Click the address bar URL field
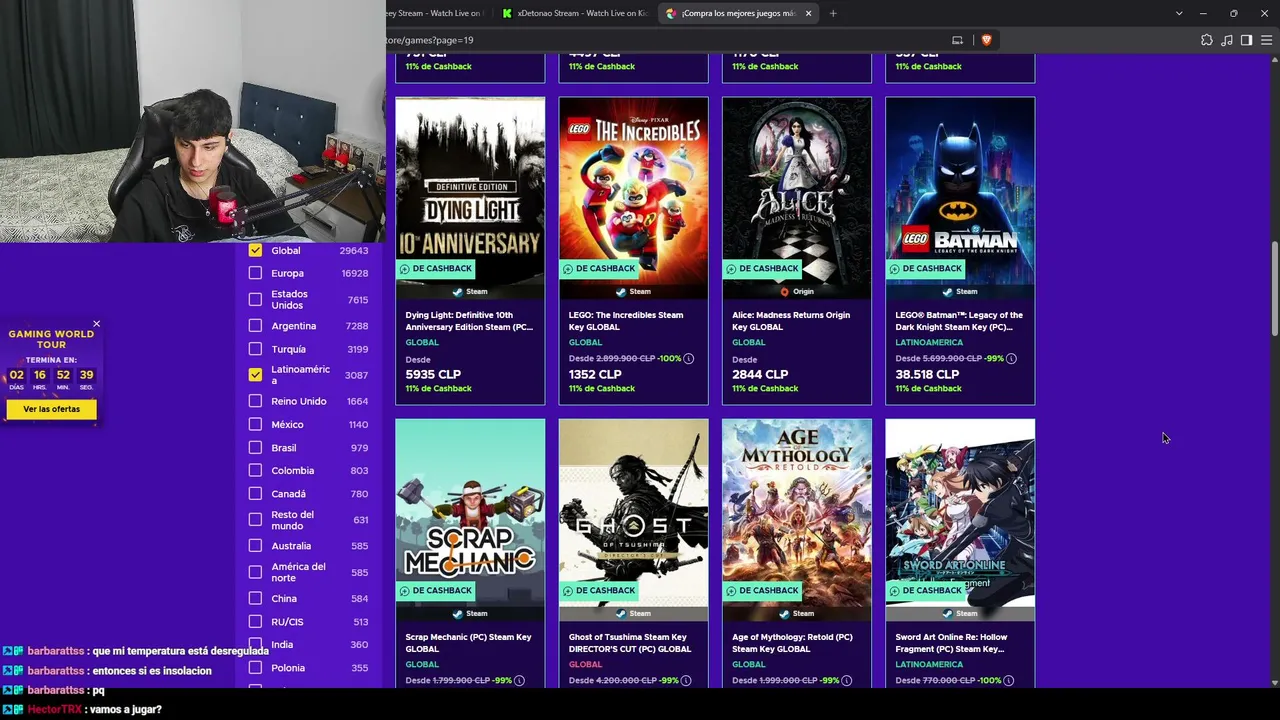1280x720 pixels. pos(660,40)
